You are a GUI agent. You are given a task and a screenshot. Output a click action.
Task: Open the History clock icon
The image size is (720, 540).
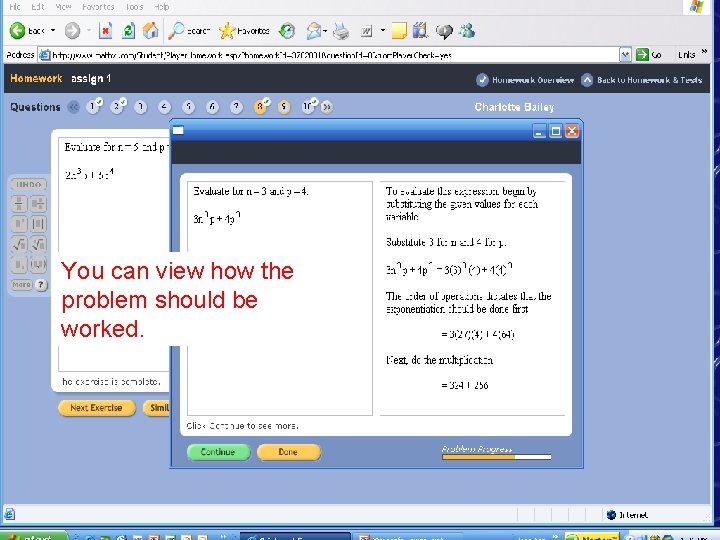pos(287,31)
